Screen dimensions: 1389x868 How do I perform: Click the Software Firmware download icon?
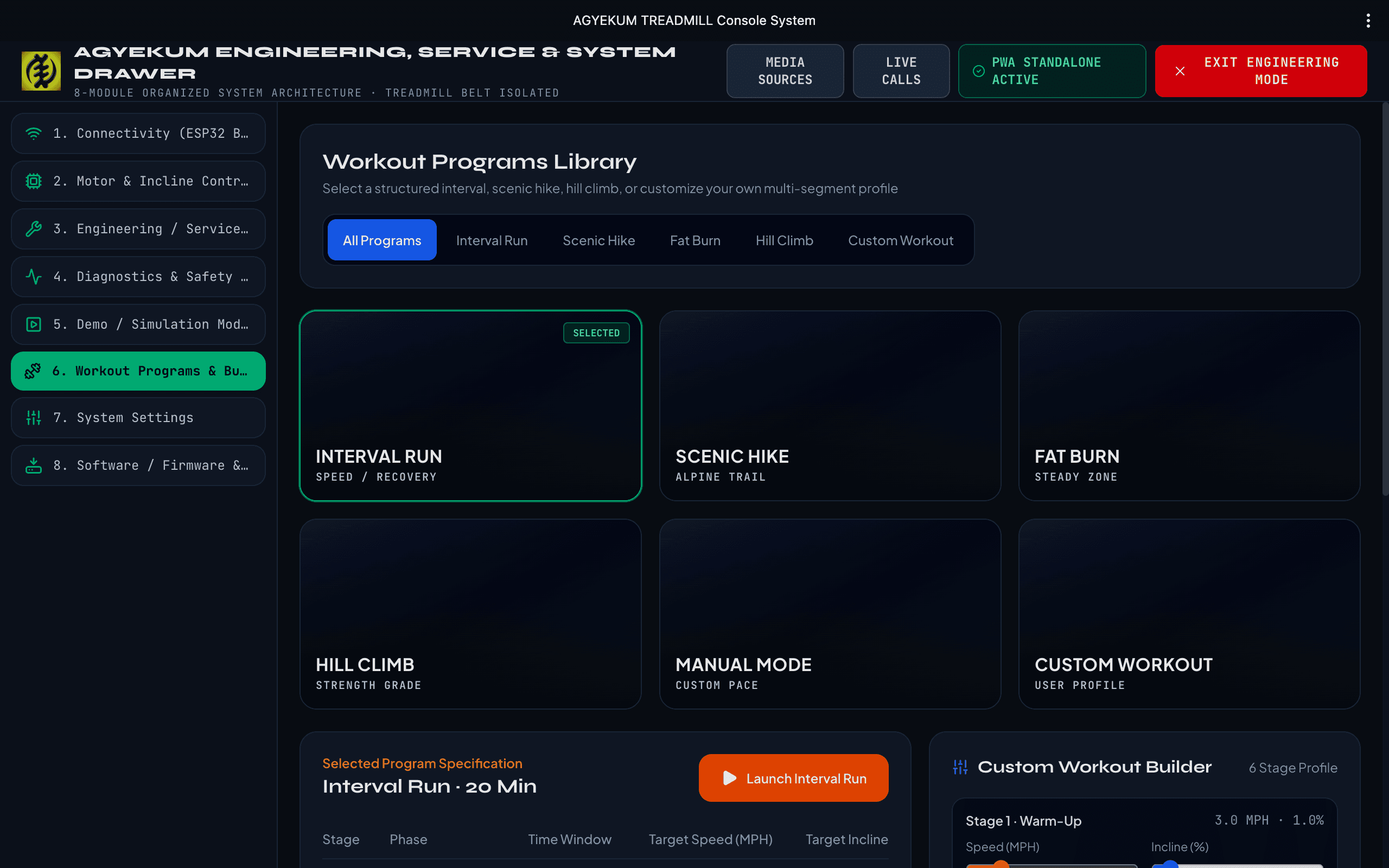[x=34, y=465]
